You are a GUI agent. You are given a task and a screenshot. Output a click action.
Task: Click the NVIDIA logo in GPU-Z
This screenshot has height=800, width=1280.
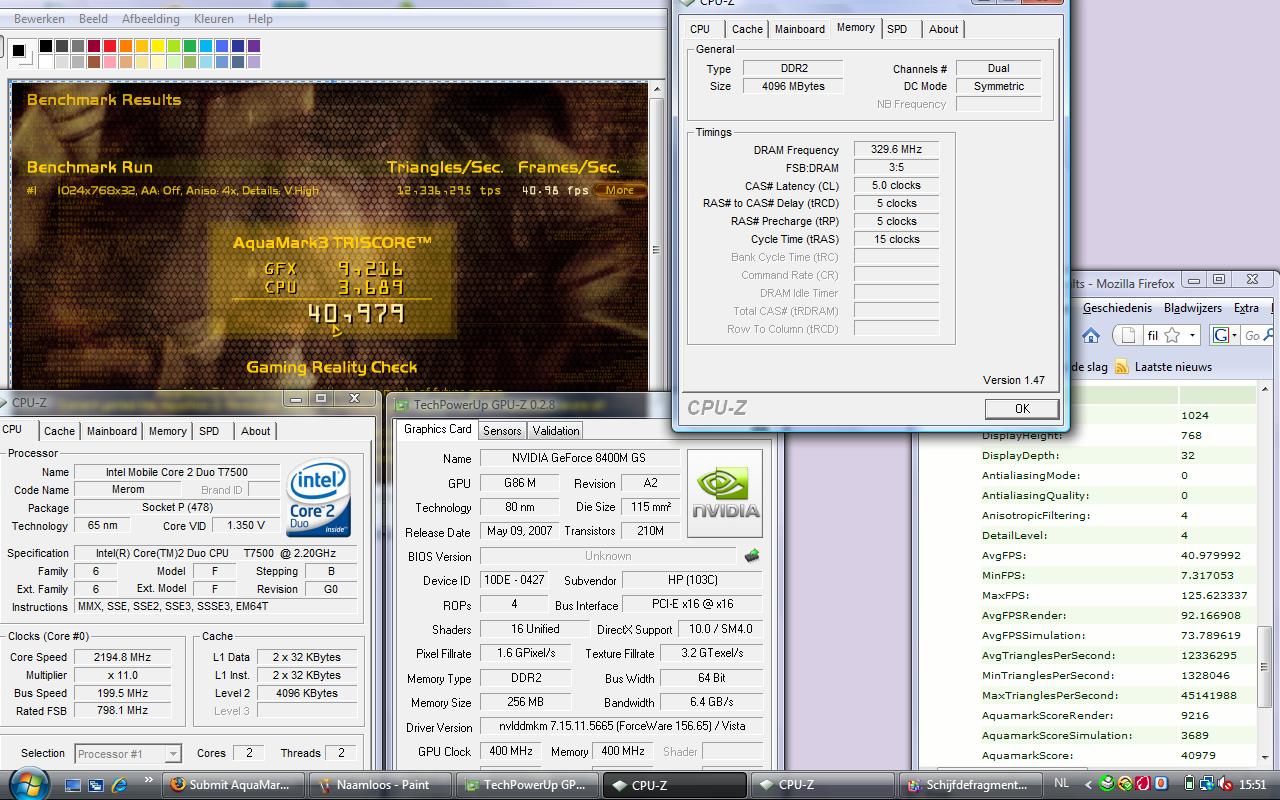click(x=725, y=493)
